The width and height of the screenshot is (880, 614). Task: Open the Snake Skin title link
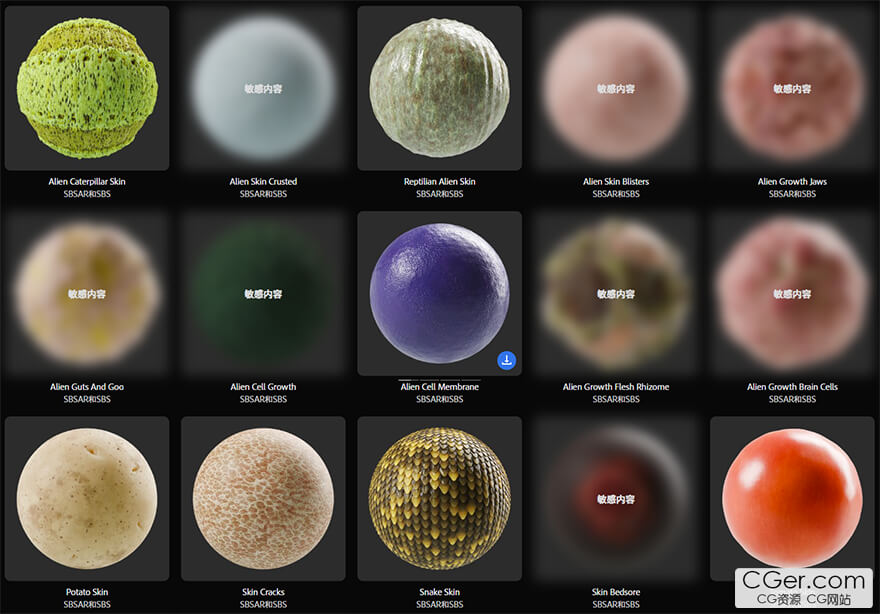coord(439,592)
